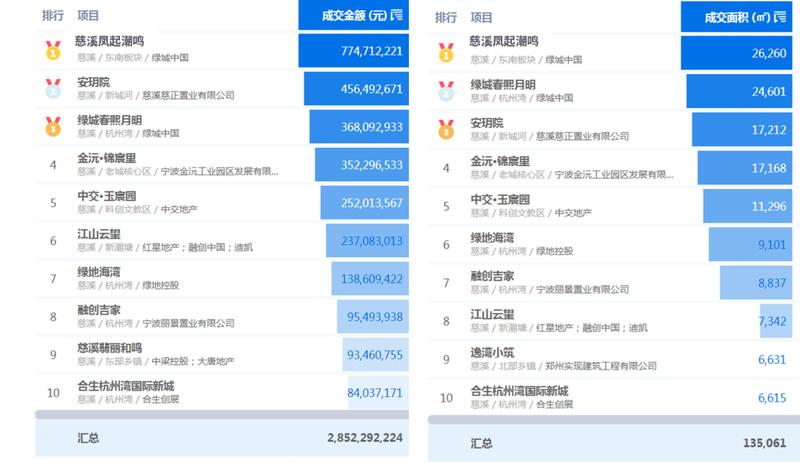Click the gray scrollbar below left table
This screenshot has width=800, height=462.
tap(221, 413)
